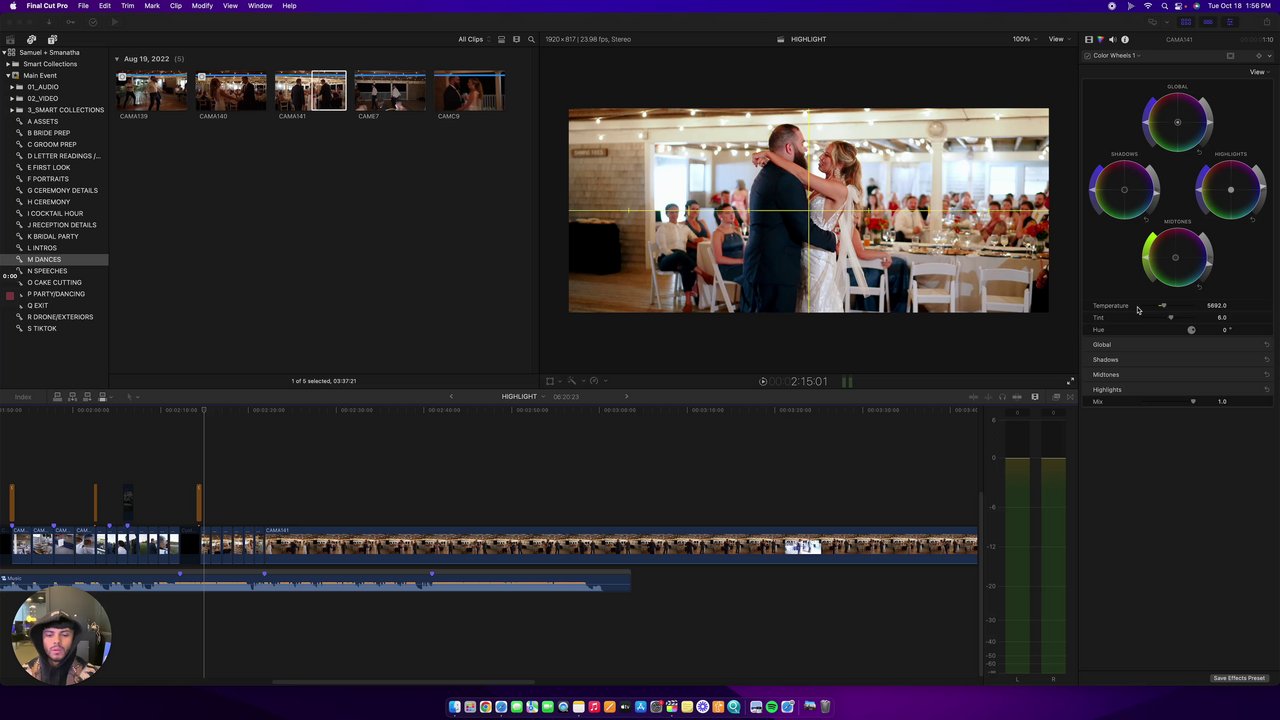Click the Save Effects Preset button

[x=1239, y=678]
